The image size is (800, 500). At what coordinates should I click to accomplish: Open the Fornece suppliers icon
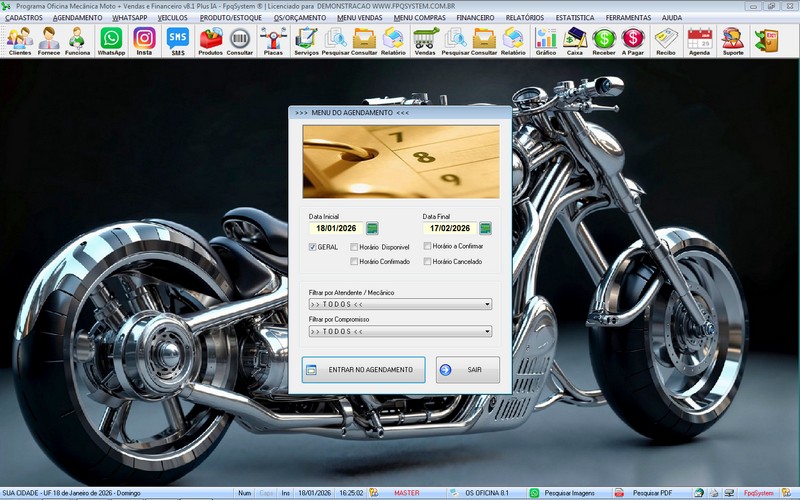click(x=49, y=41)
